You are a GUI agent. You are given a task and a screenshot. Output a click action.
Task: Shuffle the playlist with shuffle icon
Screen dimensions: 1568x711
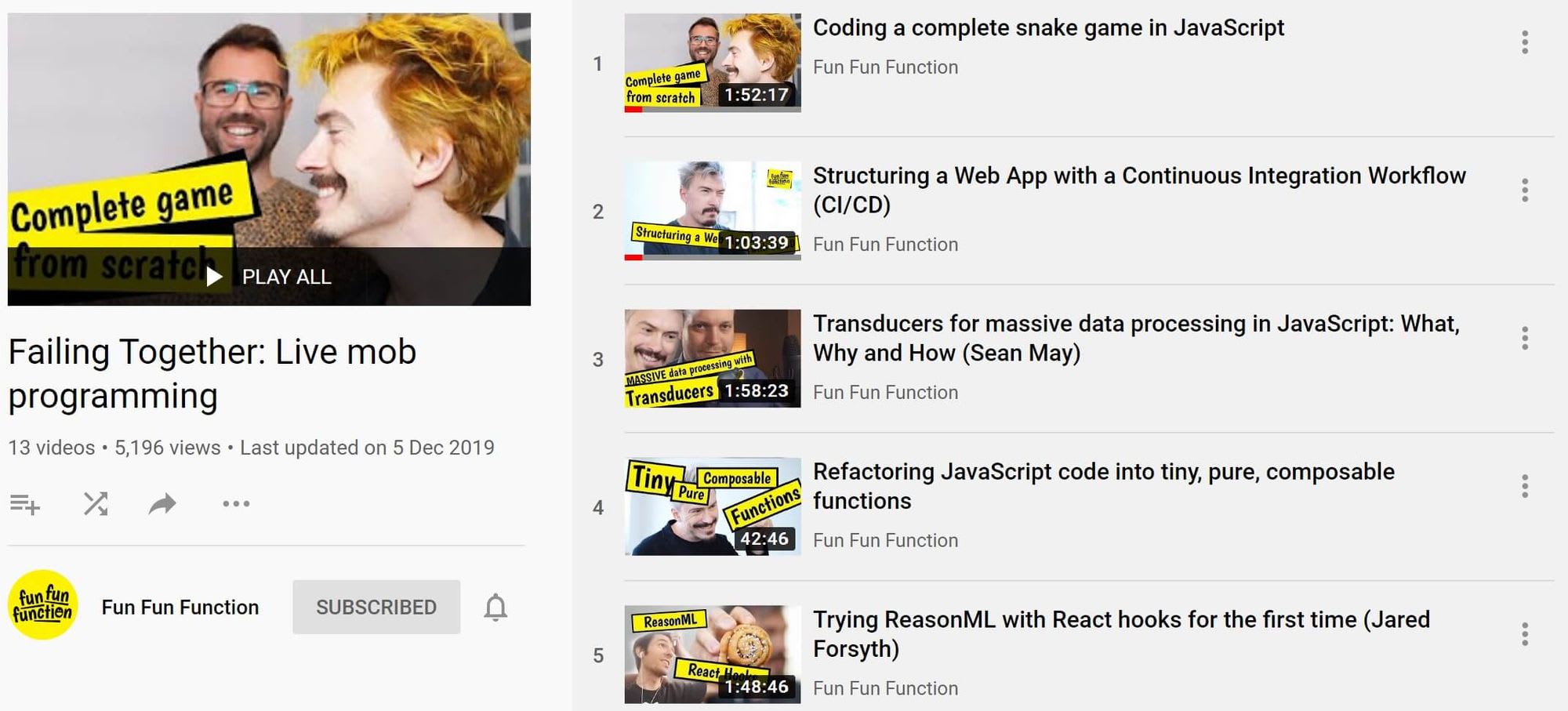(96, 504)
